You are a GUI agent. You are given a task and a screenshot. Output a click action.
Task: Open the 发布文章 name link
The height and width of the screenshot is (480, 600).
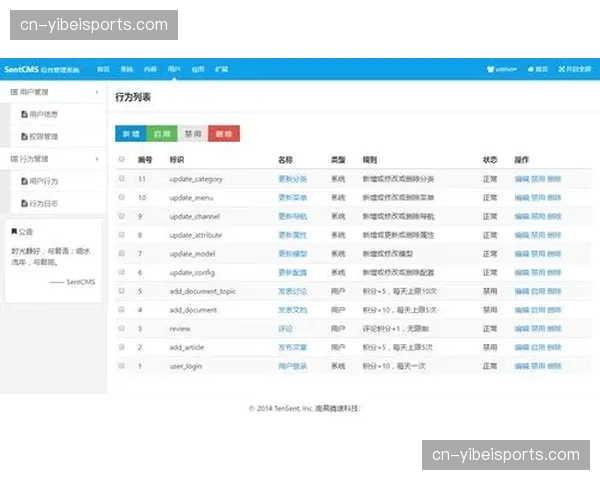point(292,348)
